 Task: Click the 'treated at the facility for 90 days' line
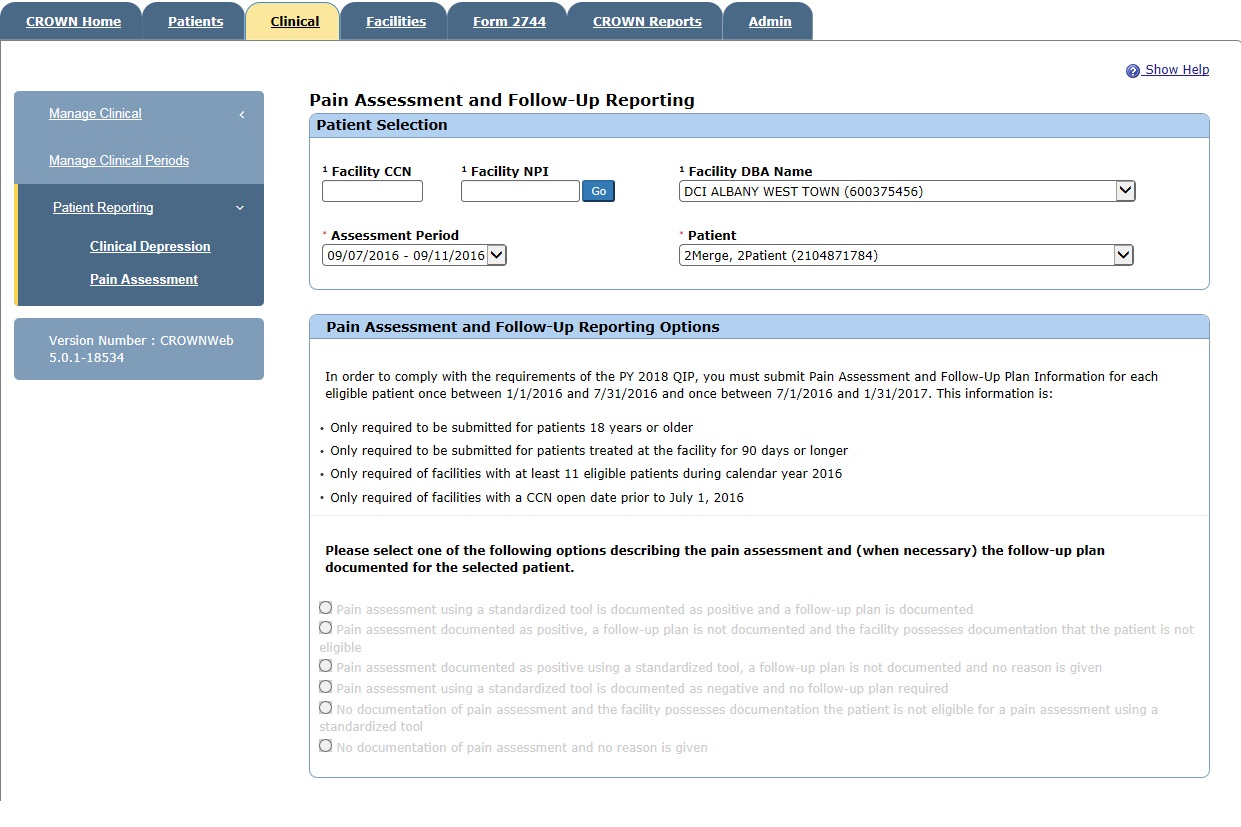click(589, 451)
